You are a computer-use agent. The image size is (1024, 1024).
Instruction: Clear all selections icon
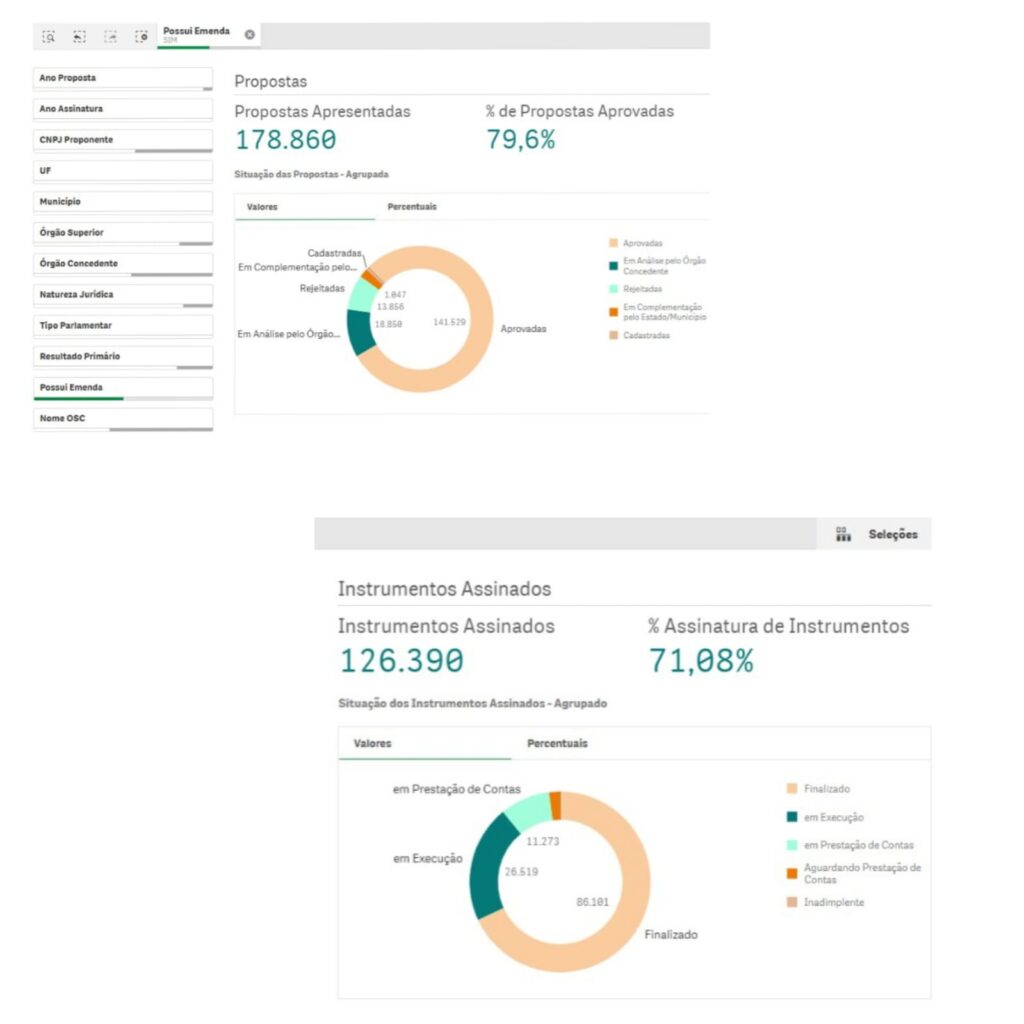(142, 37)
